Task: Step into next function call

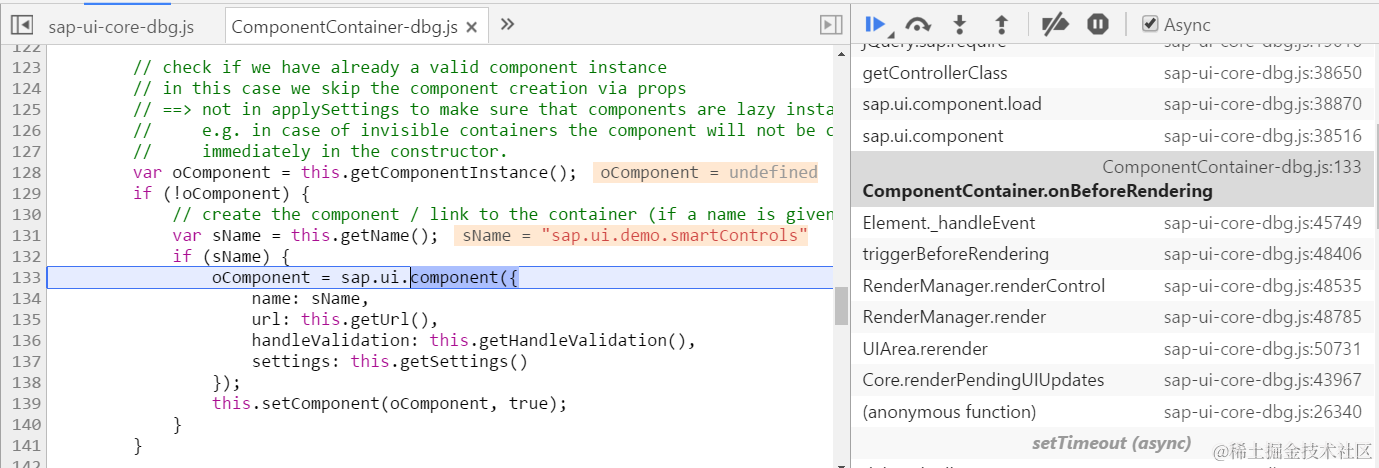Action: 960,25
